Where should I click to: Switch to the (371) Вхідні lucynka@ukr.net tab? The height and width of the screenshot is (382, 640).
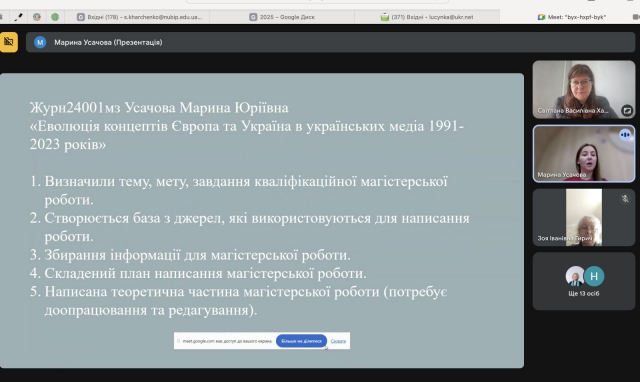coord(427,17)
